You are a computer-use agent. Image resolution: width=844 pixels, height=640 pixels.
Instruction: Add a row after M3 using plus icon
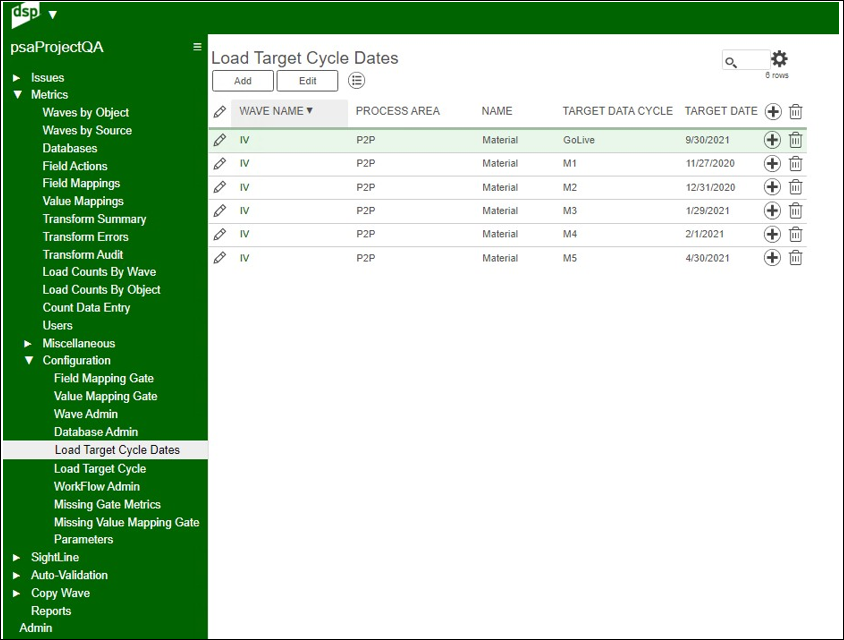click(x=772, y=210)
